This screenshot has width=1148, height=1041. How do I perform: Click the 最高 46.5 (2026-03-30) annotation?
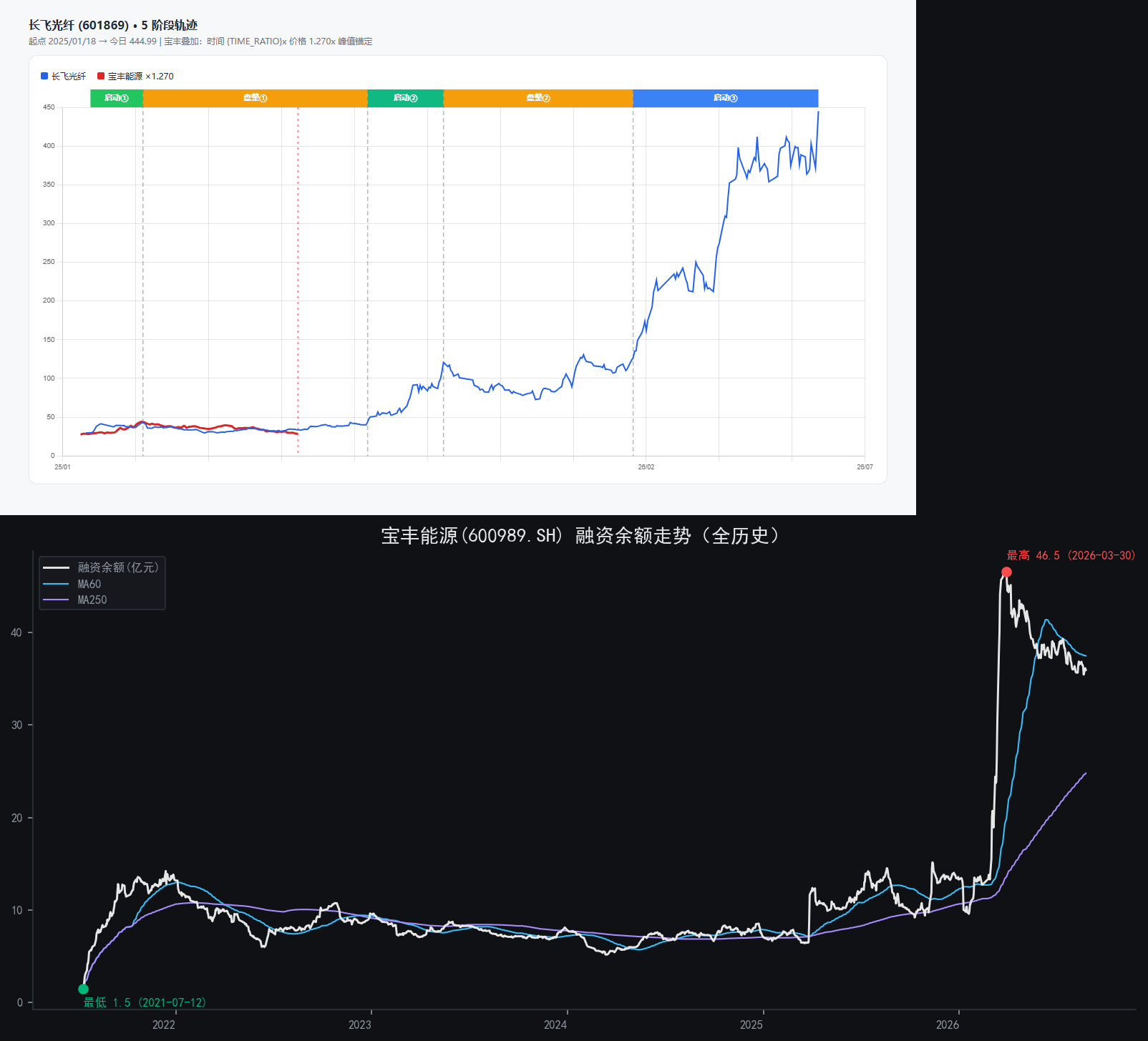1071,556
